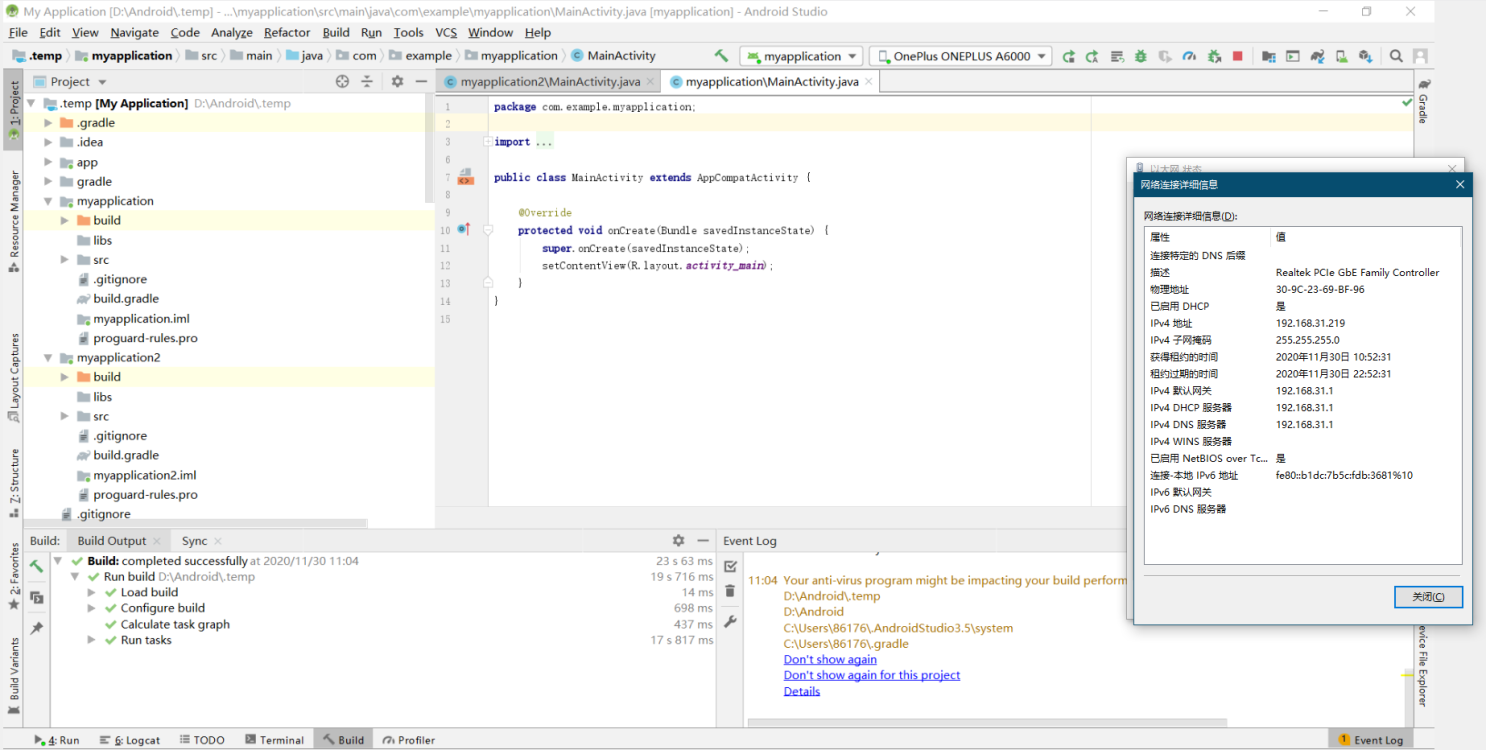Select build.gradle under myapplication
The height and width of the screenshot is (750, 1486).
click(x=126, y=299)
